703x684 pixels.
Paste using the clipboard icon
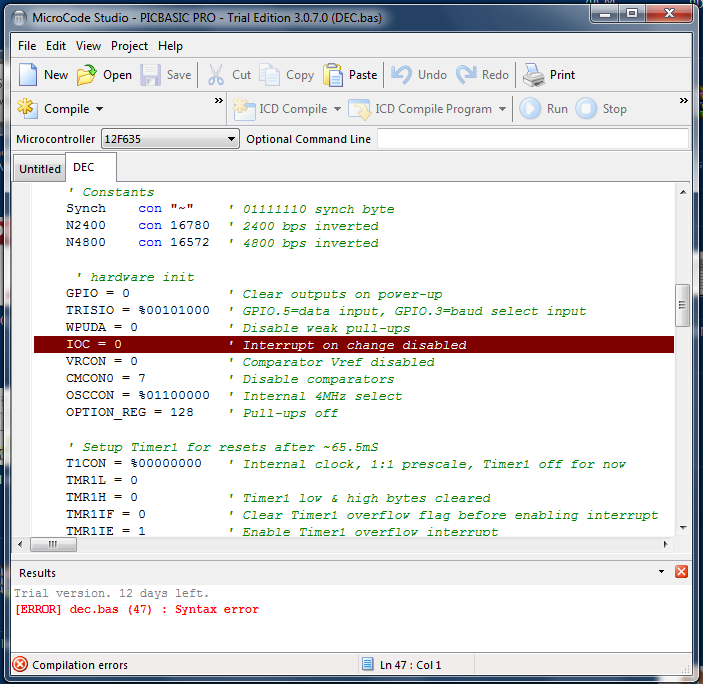click(x=333, y=75)
